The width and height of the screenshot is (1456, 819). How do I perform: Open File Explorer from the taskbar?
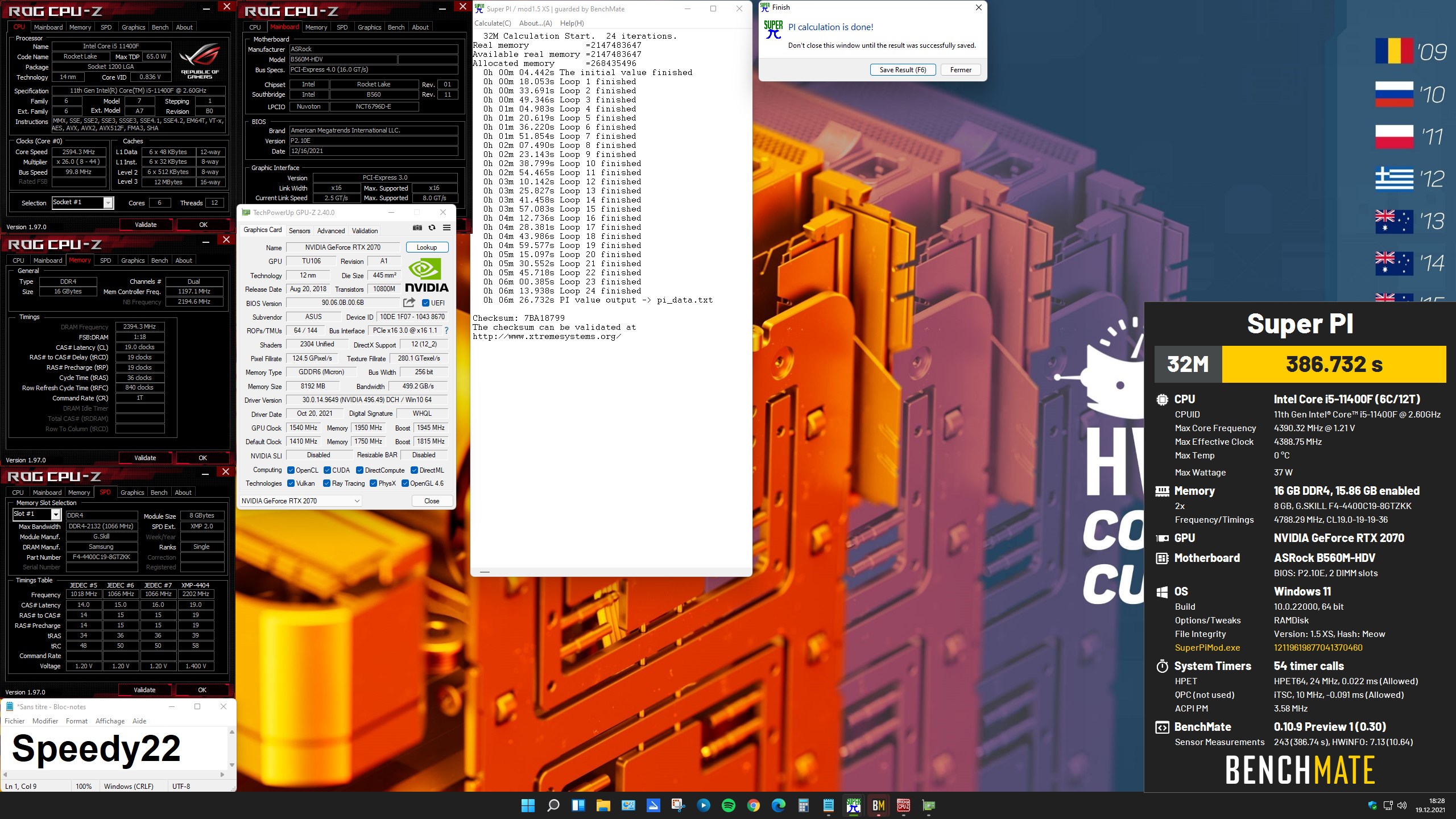pyautogui.click(x=603, y=805)
